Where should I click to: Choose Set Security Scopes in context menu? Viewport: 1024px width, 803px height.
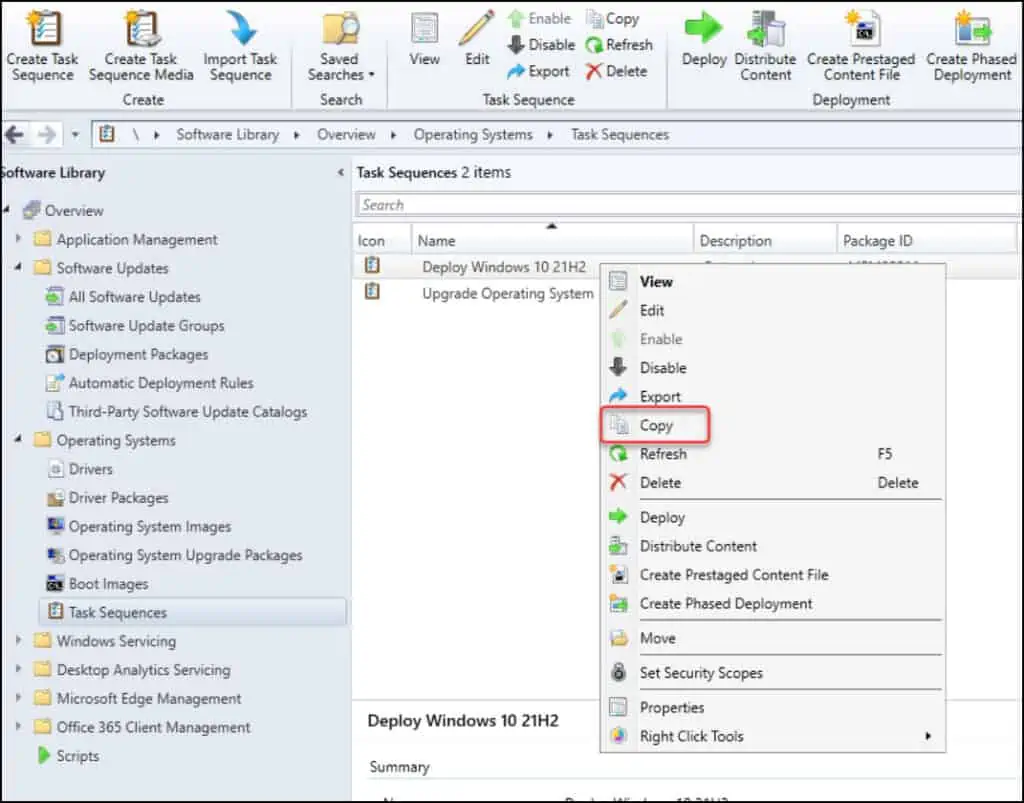tap(773, 673)
